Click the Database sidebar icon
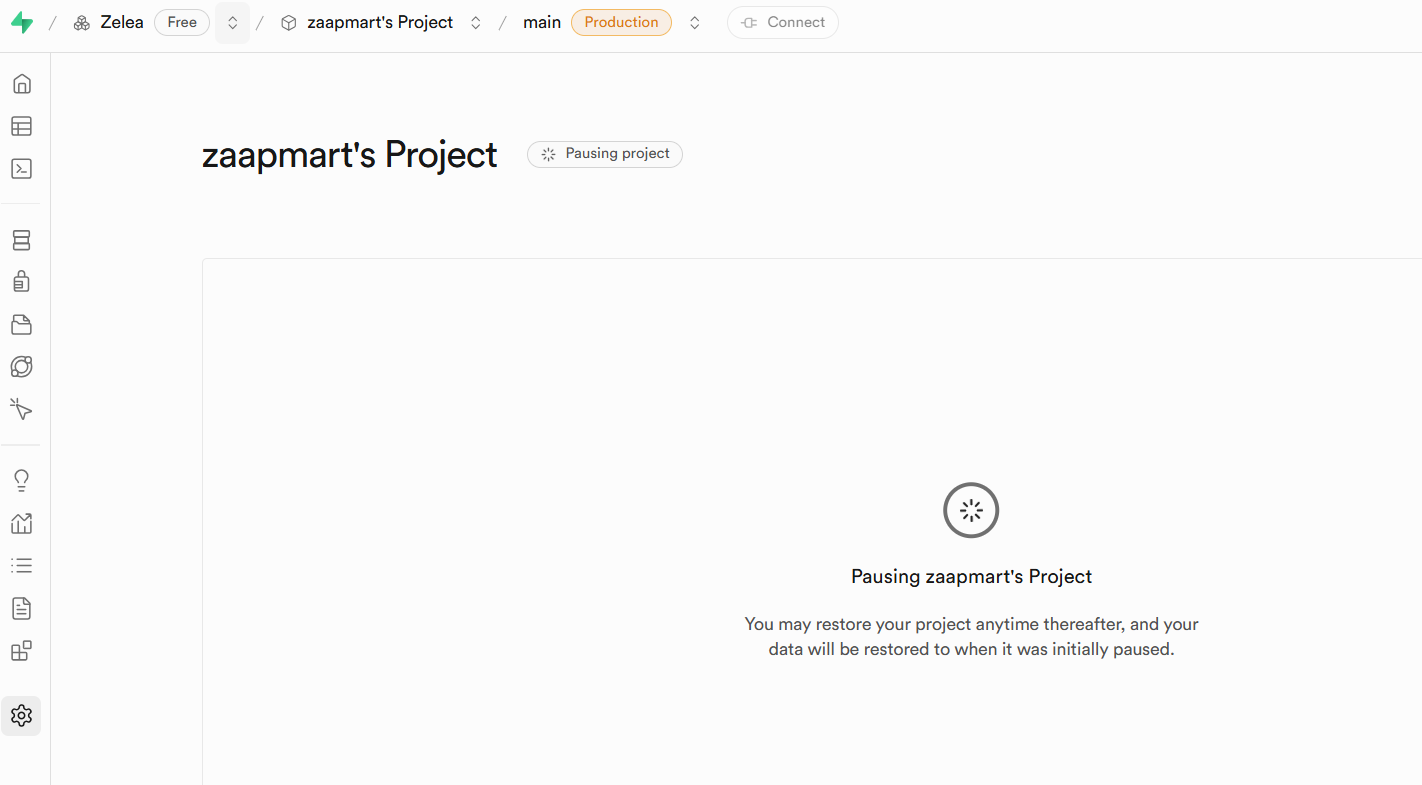The width and height of the screenshot is (1422, 785). pyautogui.click(x=21, y=239)
